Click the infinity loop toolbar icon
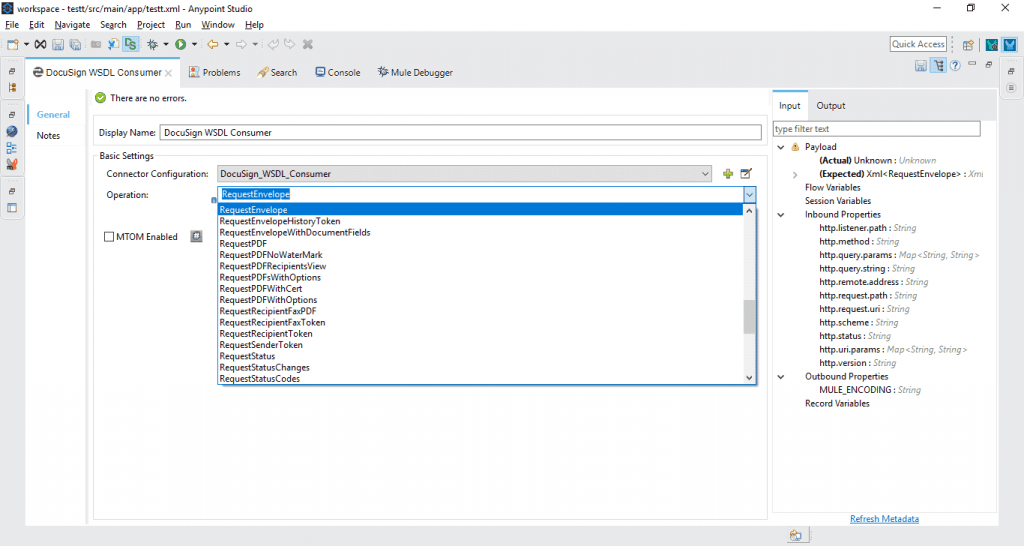This screenshot has height=546, width=1024. [x=40, y=44]
